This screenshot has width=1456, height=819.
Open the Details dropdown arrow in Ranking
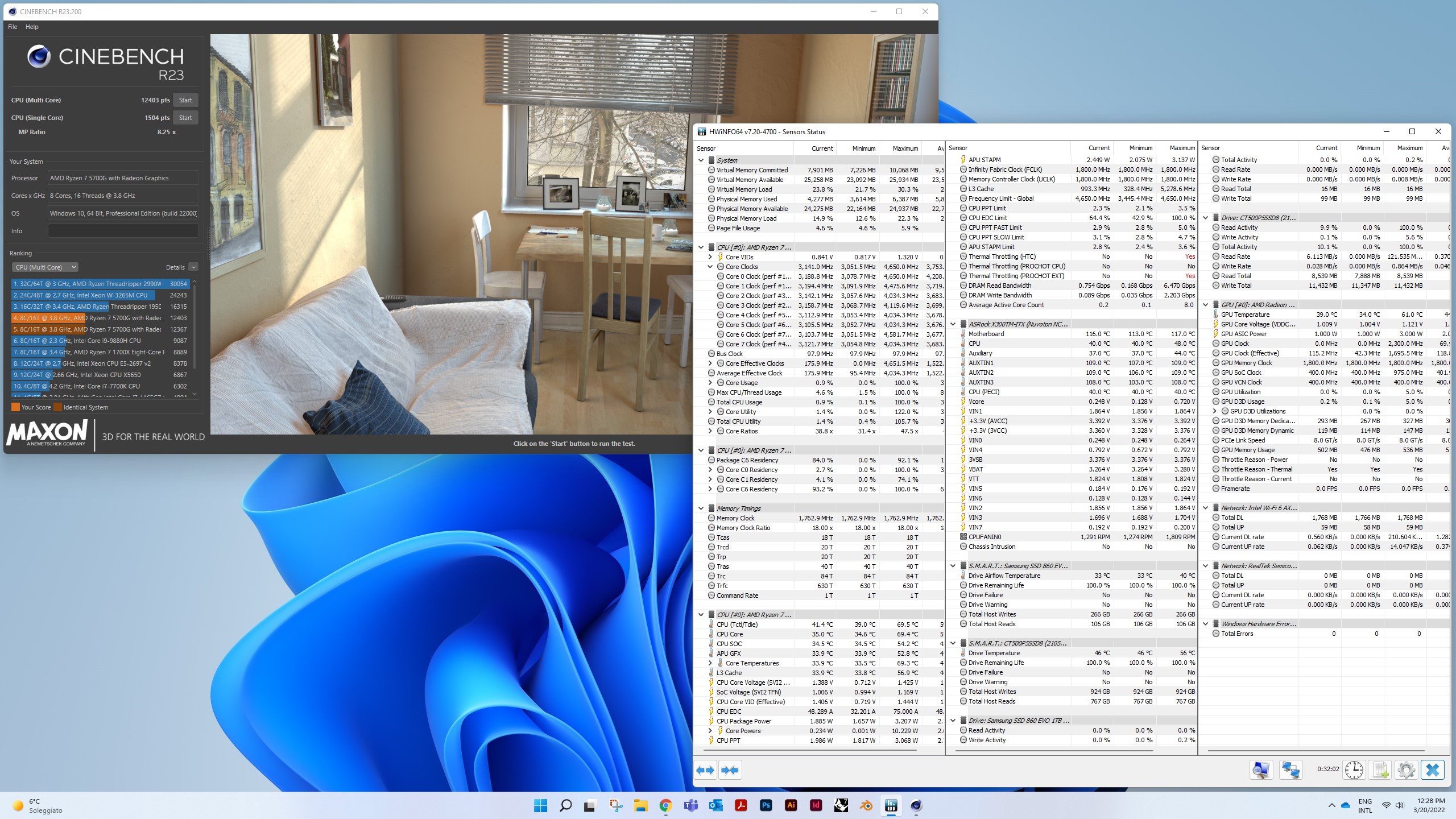pyautogui.click(x=193, y=267)
